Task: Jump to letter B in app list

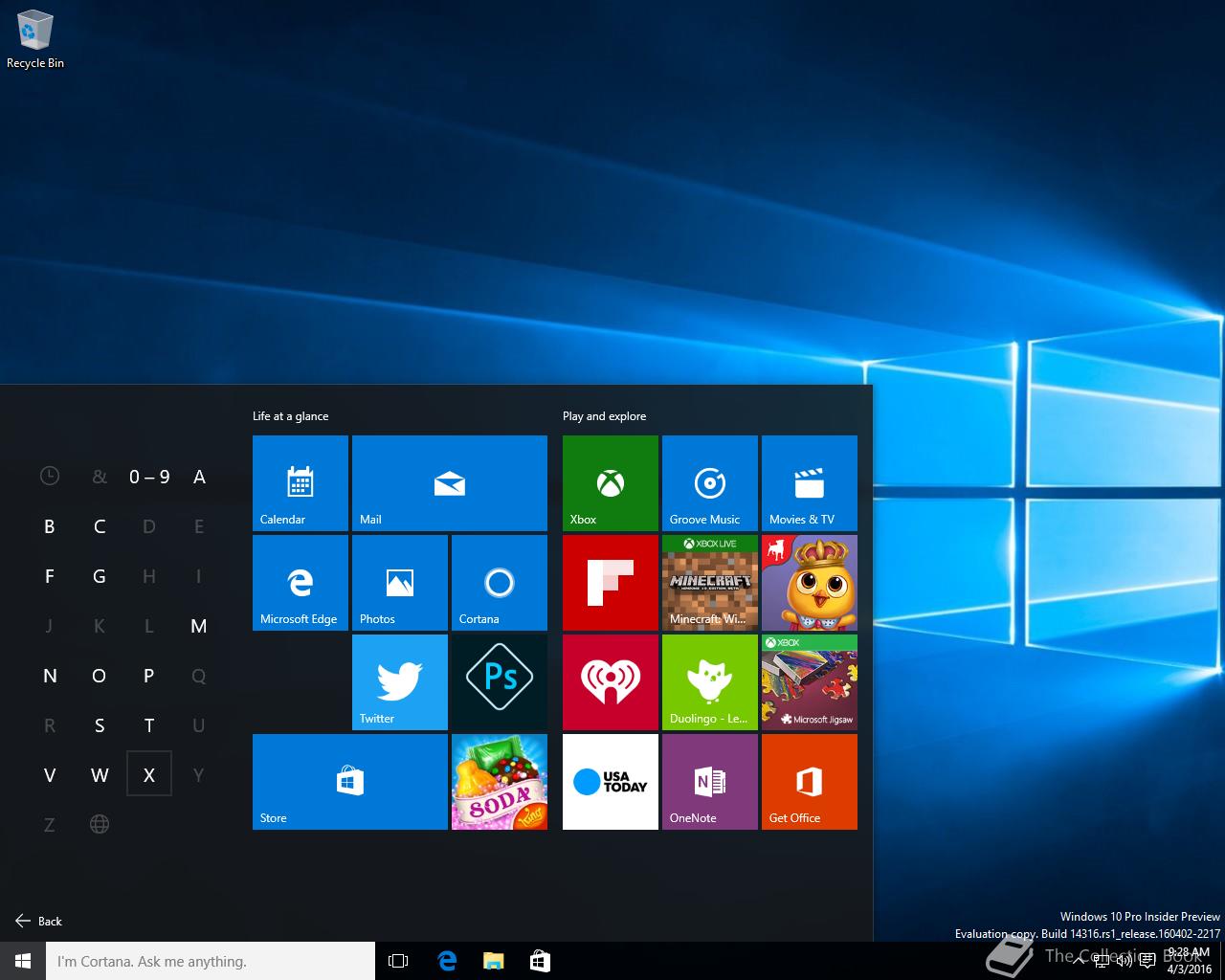Action: click(50, 525)
